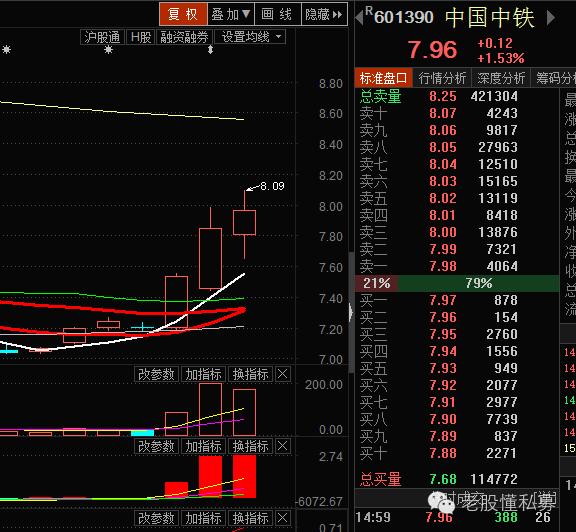
Task: Click the event star marker above 沪股通
Action: pyautogui.click(x=108, y=50)
